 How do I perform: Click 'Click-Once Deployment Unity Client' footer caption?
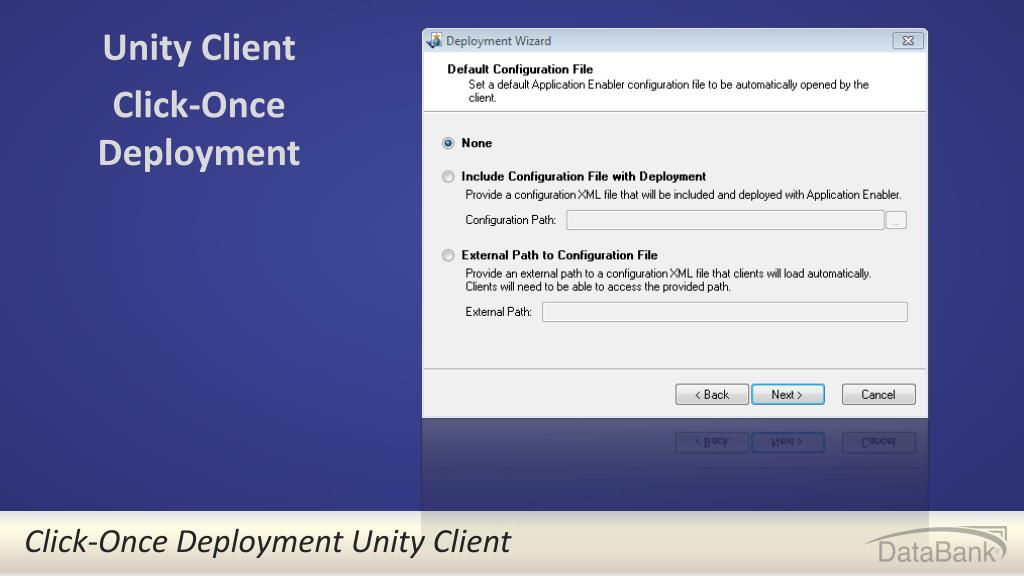click(268, 542)
